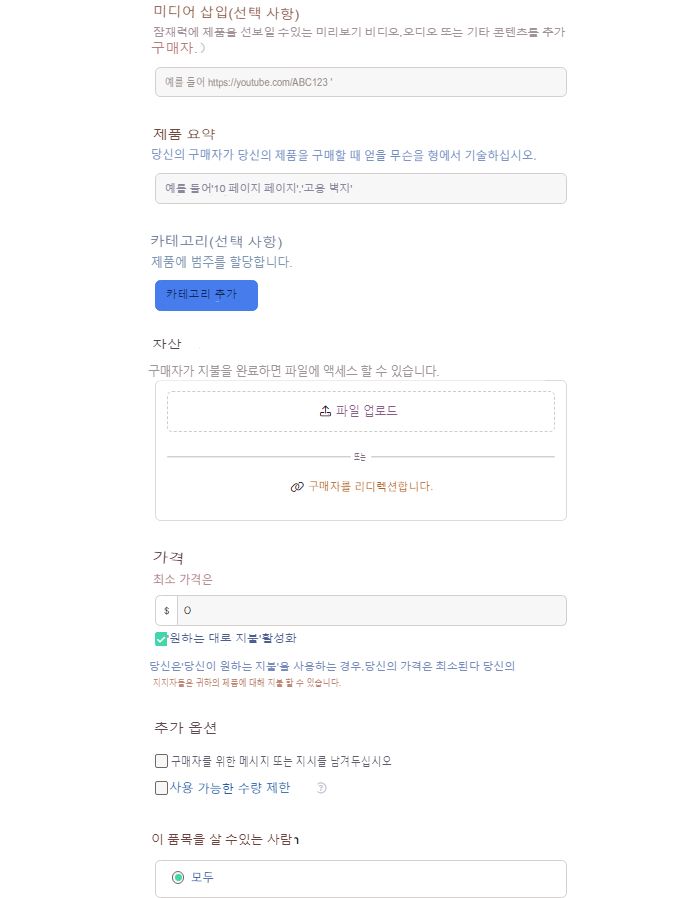Click the 원하는 대로 지불 활성화 label

pos(233,638)
